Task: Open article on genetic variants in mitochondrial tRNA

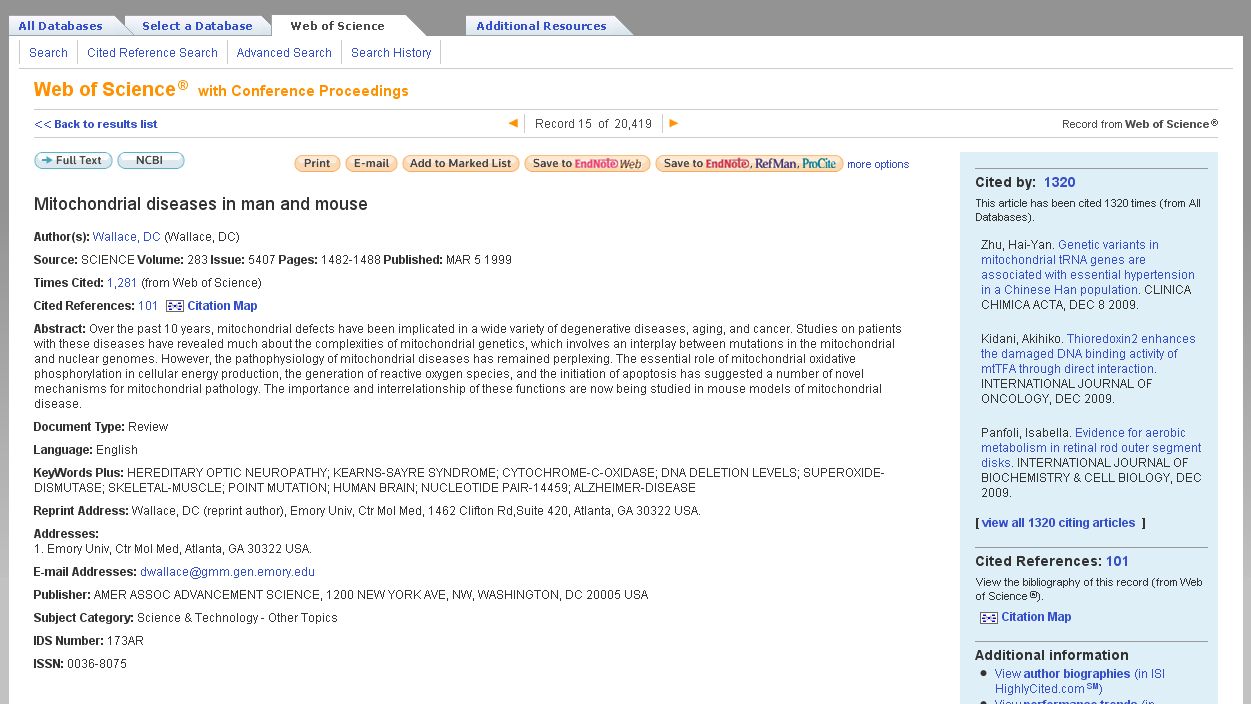Action: pos(1088,267)
